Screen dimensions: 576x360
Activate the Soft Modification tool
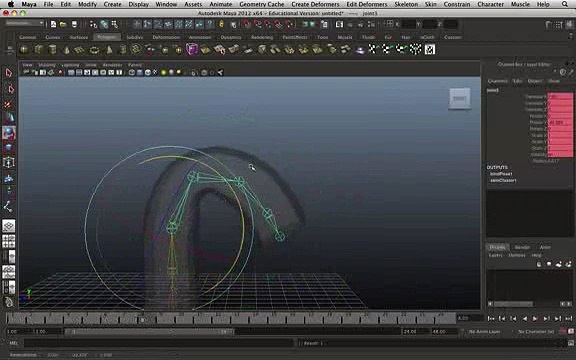(x=9, y=178)
